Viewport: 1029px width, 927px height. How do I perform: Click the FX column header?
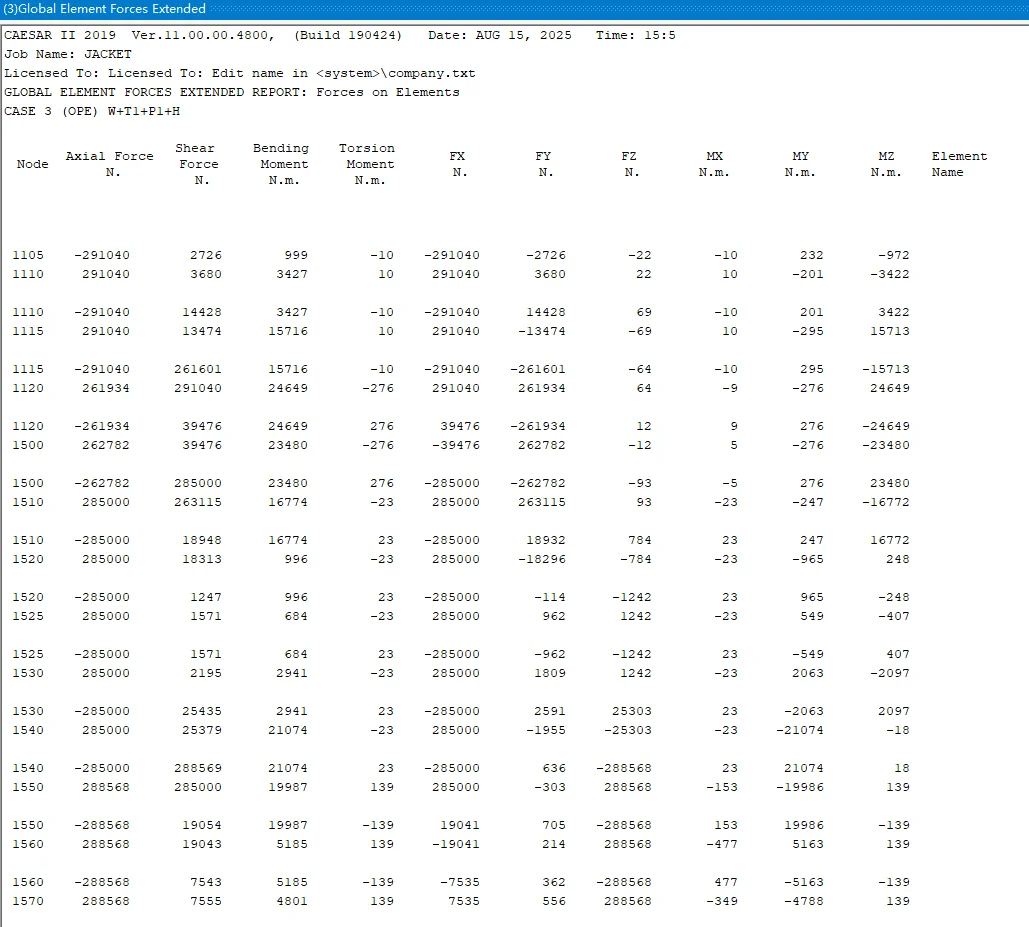pos(458,164)
